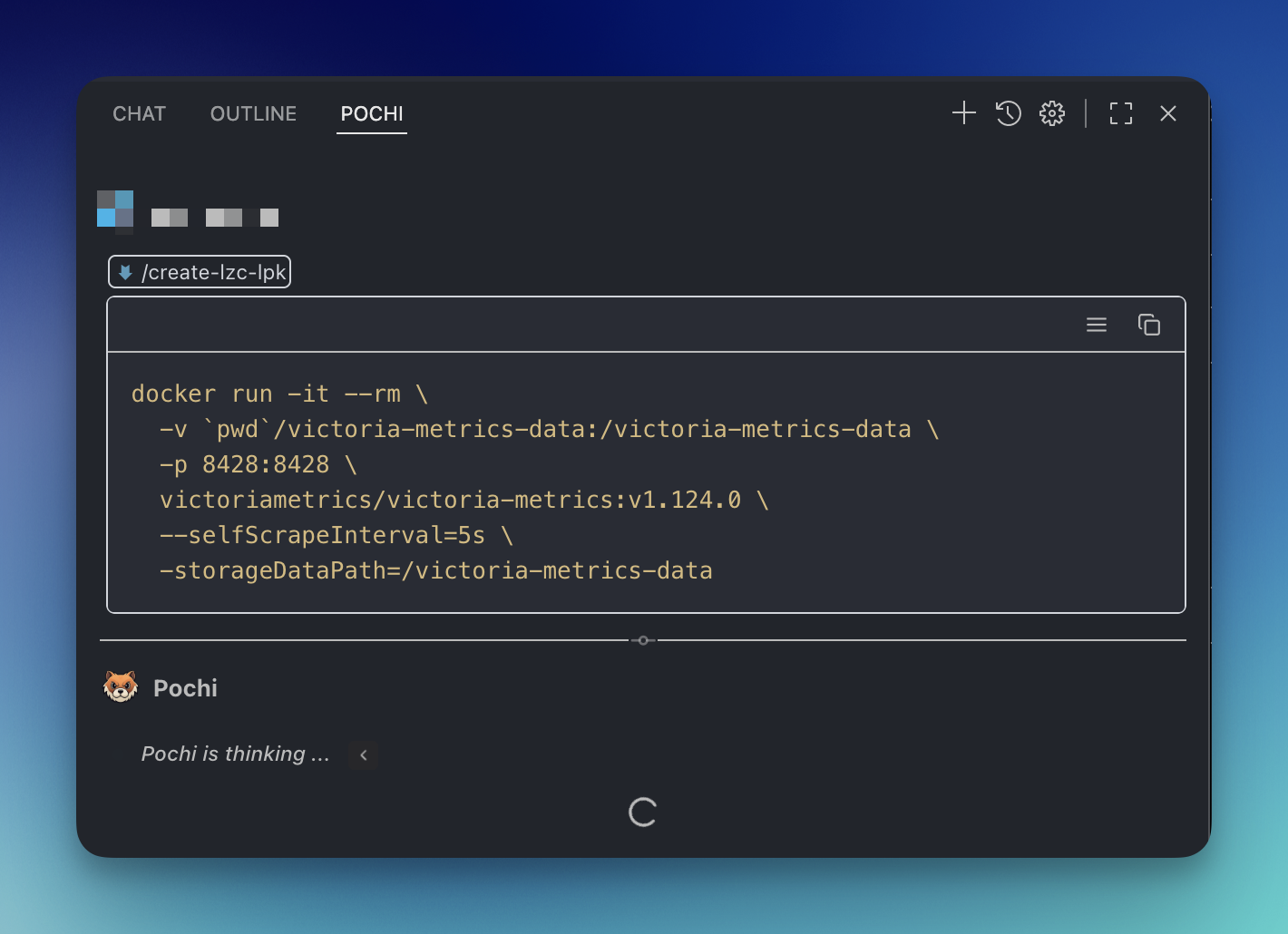
Task: Click the user avatar pixel icon
Action: coord(115,209)
